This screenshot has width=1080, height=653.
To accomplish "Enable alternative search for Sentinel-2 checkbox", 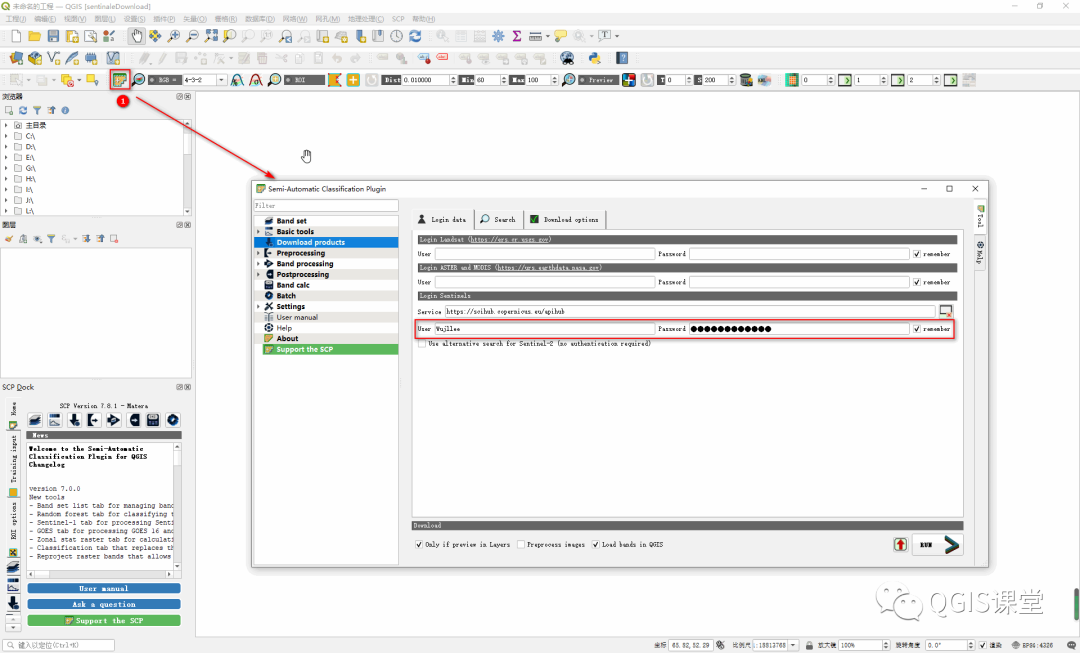I will pos(422,344).
